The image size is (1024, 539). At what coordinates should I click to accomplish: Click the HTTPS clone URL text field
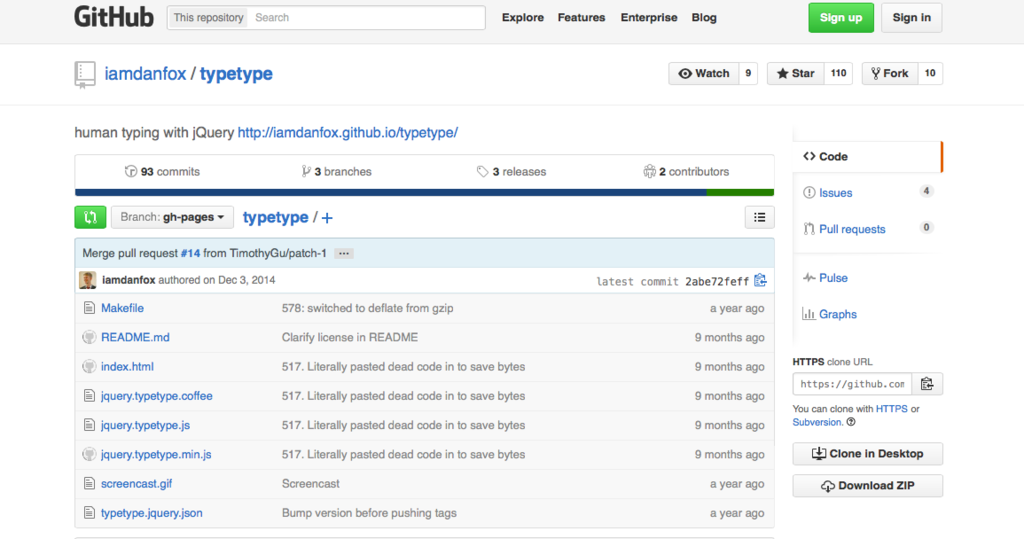852,384
